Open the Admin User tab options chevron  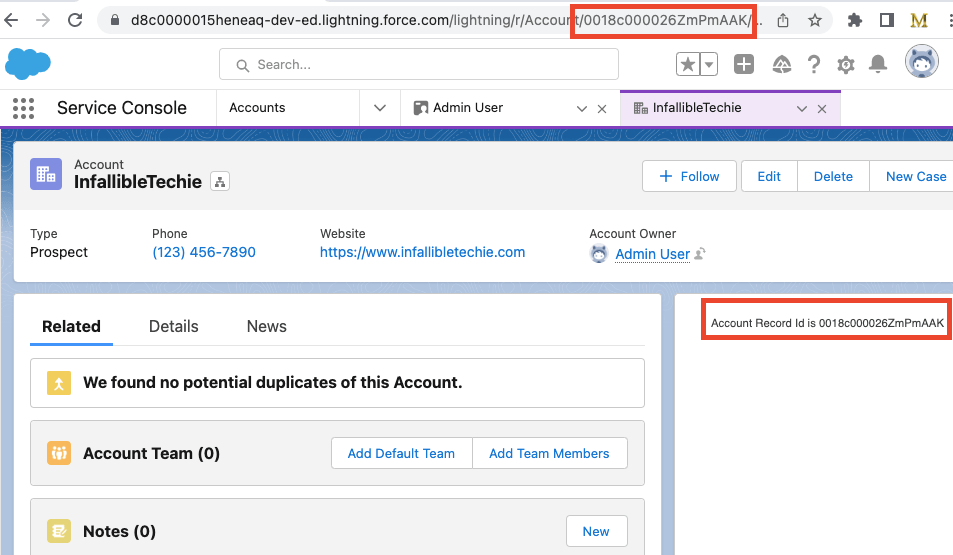click(582, 109)
